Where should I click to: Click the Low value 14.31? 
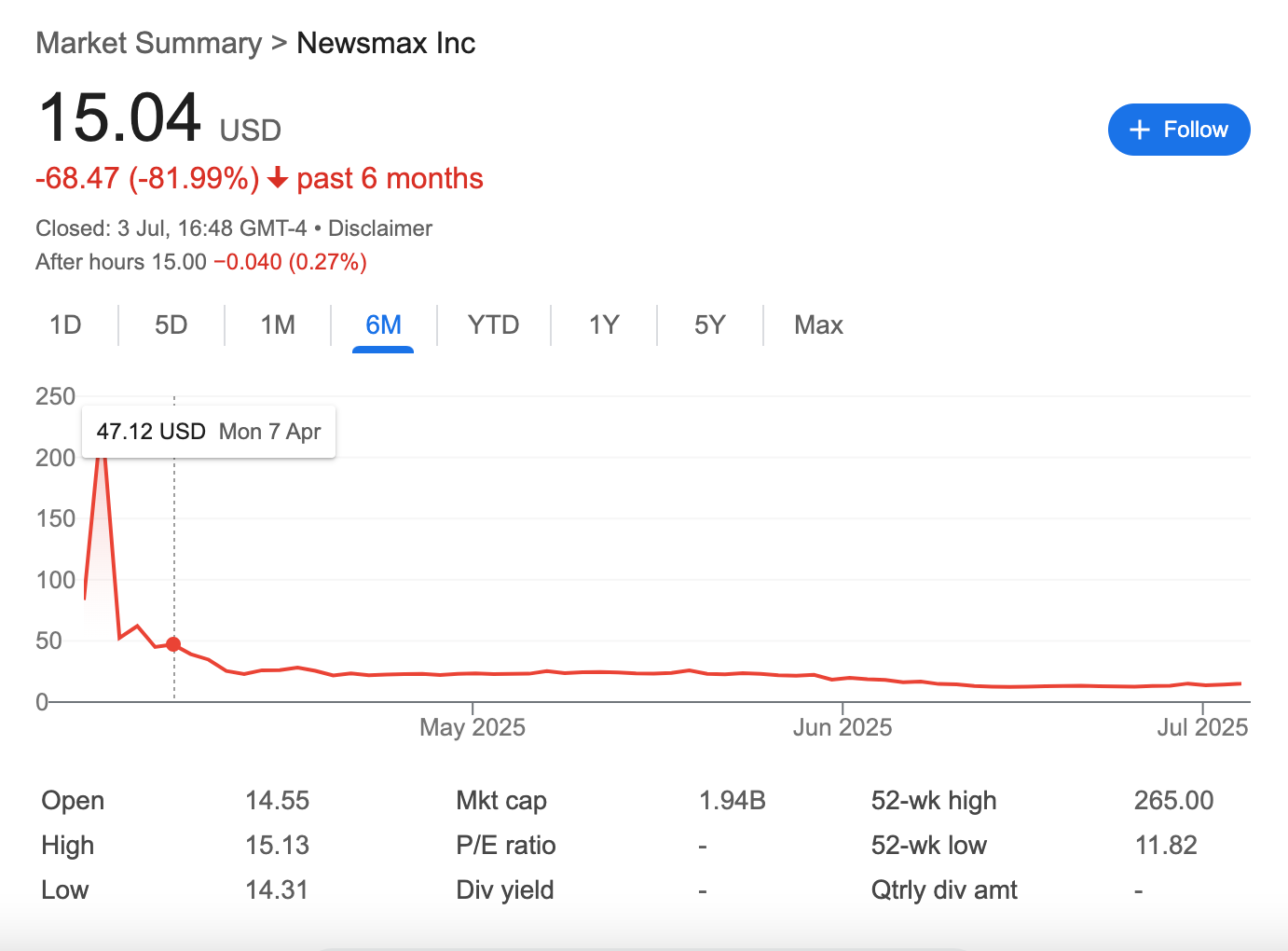pyautogui.click(x=277, y=889)
